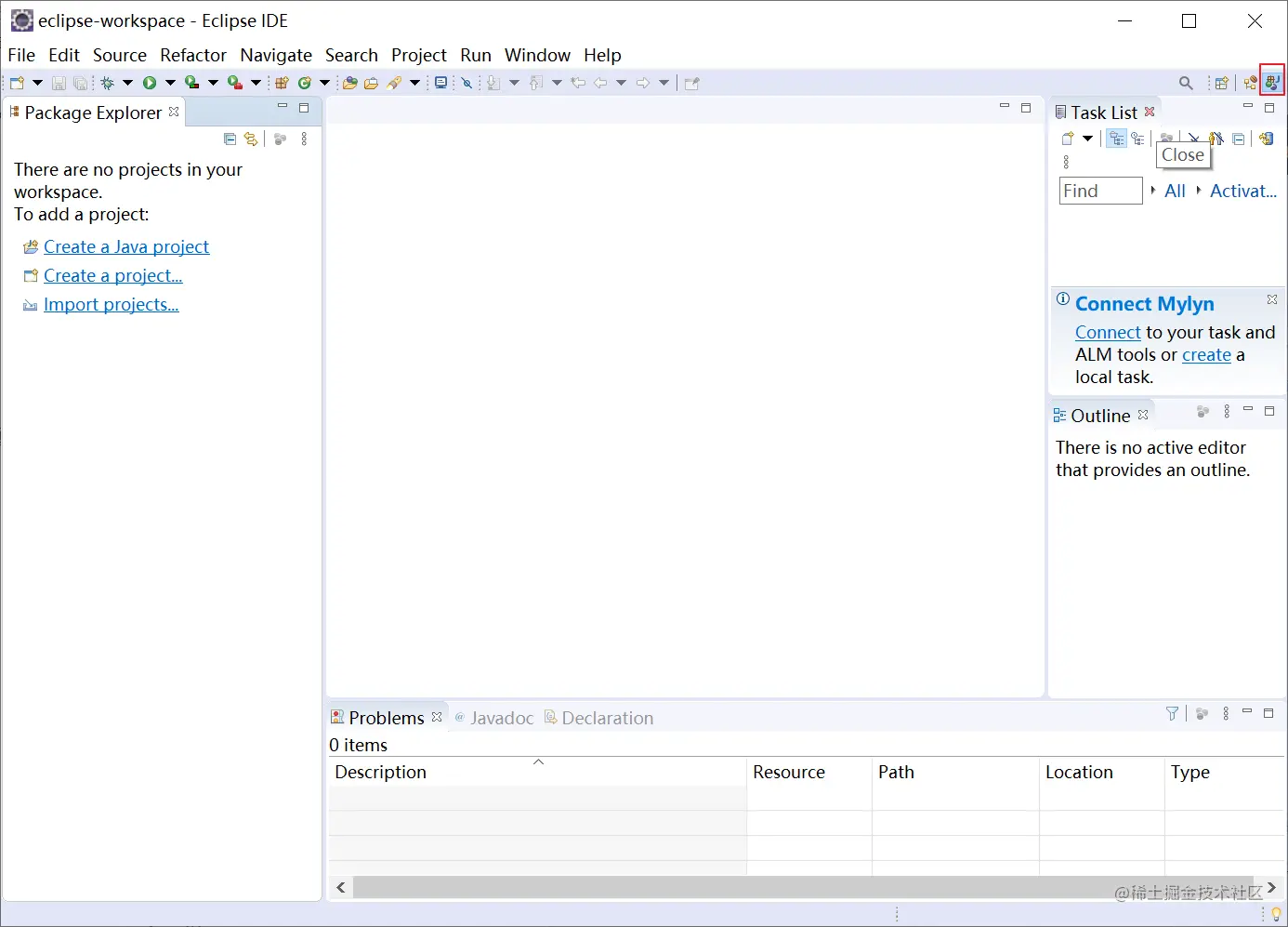Toggle Link with Editor in Package Explorer
This screenshot has height=927, width=1288.
(x=250, y=139)
